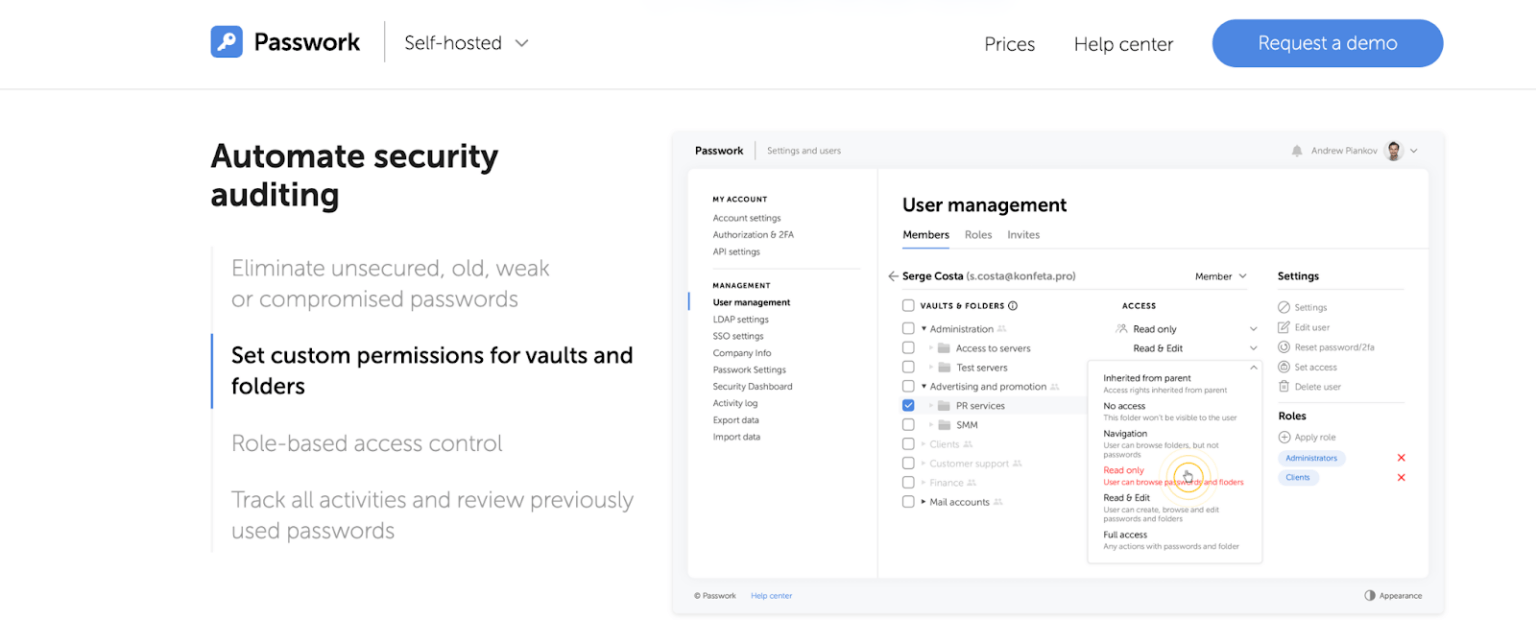Image resolution: width=1536 pixels, height=643 pixels.
Task: Click the Edit user pencil icon
Action: tap(1284, 327)
